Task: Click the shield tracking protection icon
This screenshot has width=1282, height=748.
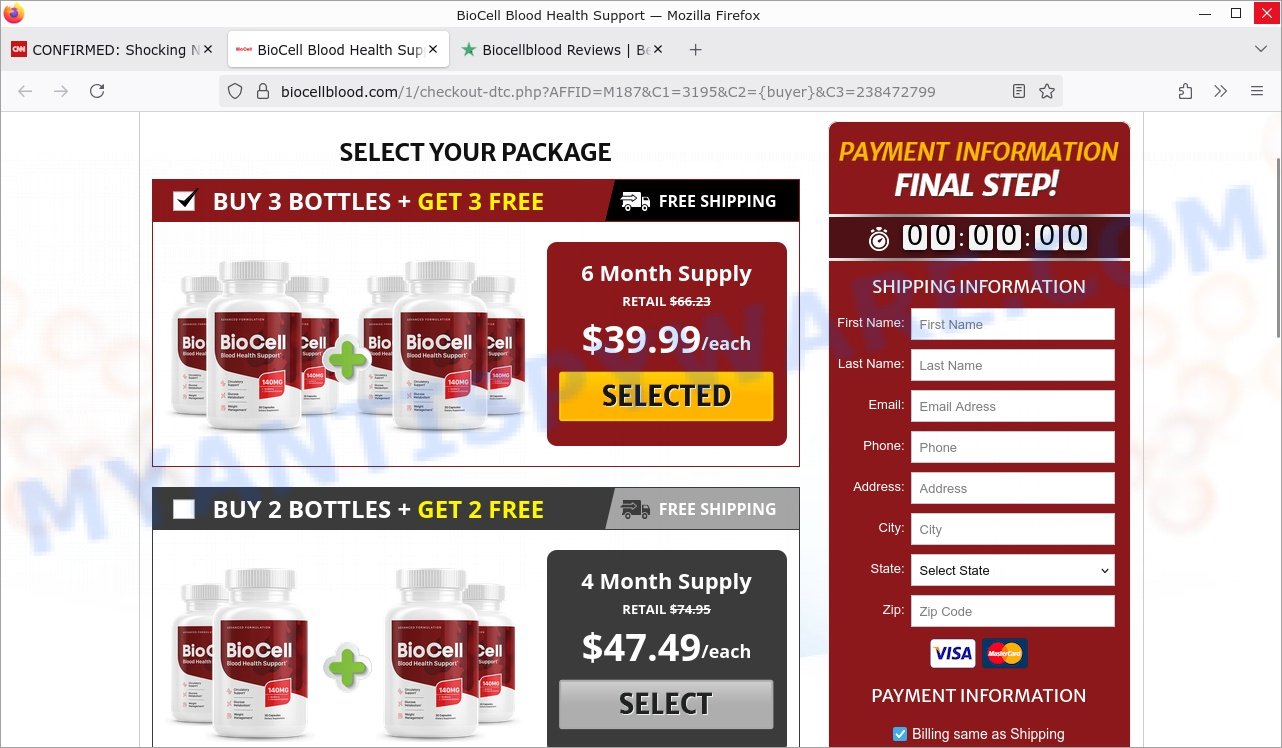Action: tap(235, 91)
